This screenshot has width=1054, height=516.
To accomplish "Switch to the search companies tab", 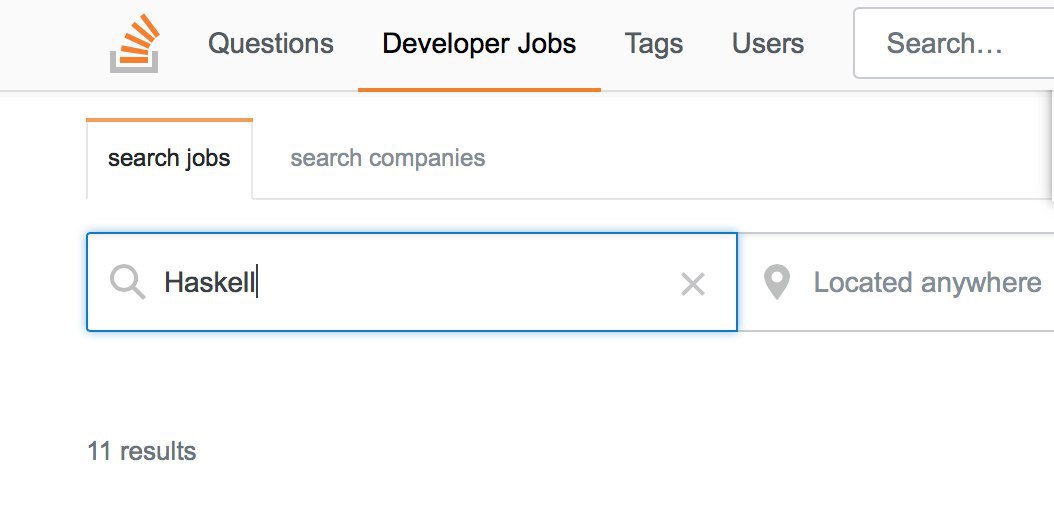I will [388, 158].
